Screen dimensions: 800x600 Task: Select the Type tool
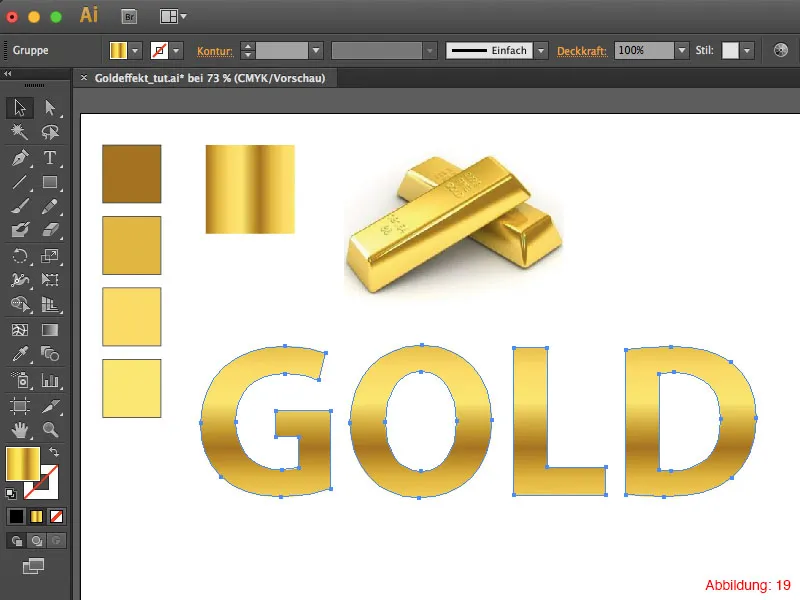[x=50, y=158]
